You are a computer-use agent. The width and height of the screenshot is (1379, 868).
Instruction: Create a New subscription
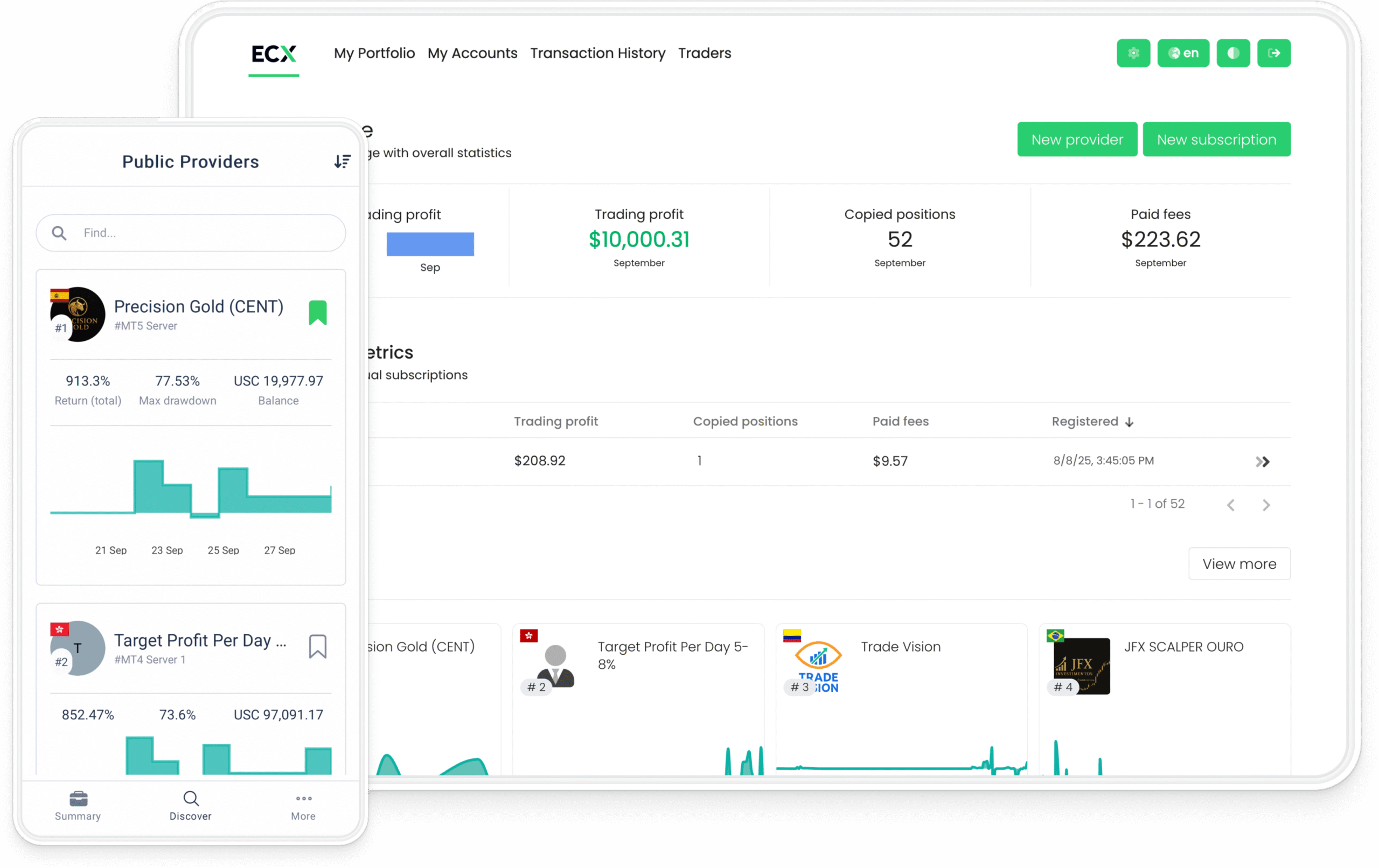tap(1216, 138)
